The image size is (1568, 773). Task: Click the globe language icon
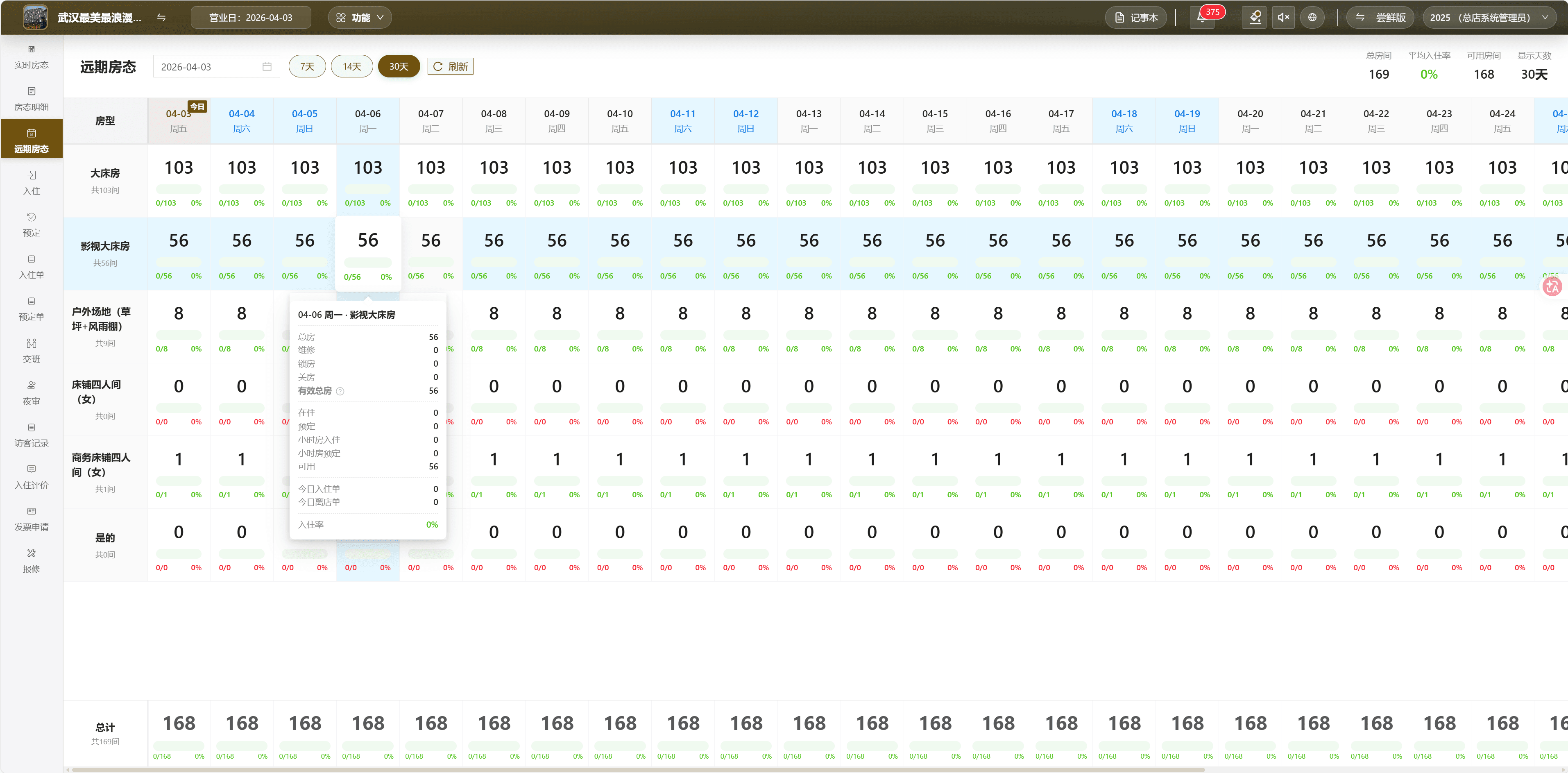[1312, 18]
